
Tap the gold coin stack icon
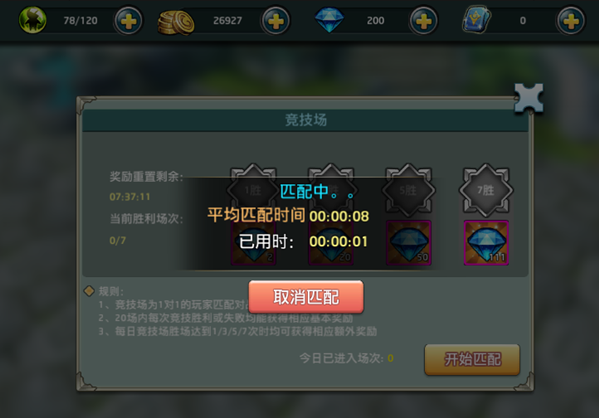coord(176,23)
